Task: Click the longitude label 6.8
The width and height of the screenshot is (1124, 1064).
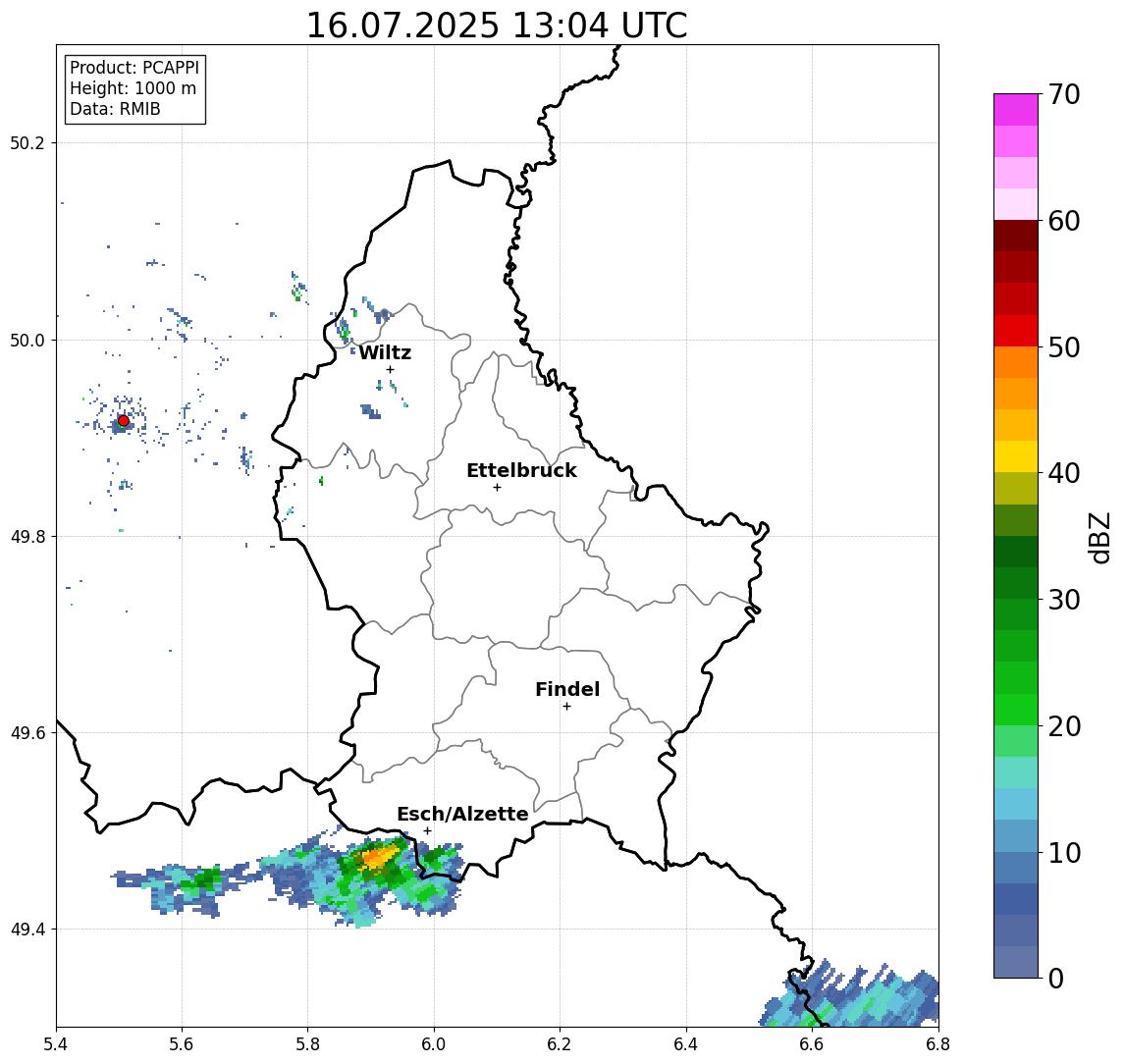Action: (x=937, y=1044)
